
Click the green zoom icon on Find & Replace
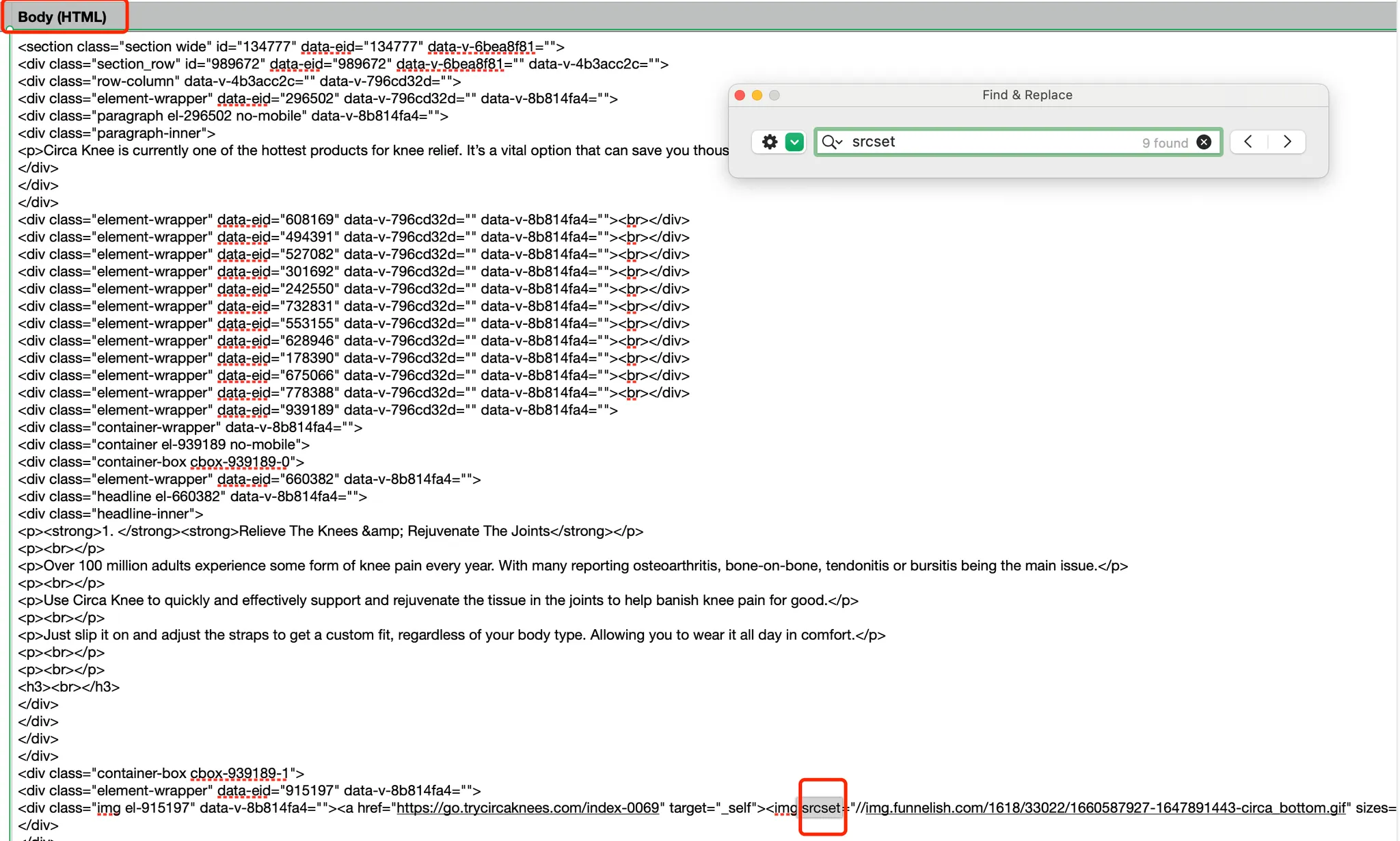[774, 96]
